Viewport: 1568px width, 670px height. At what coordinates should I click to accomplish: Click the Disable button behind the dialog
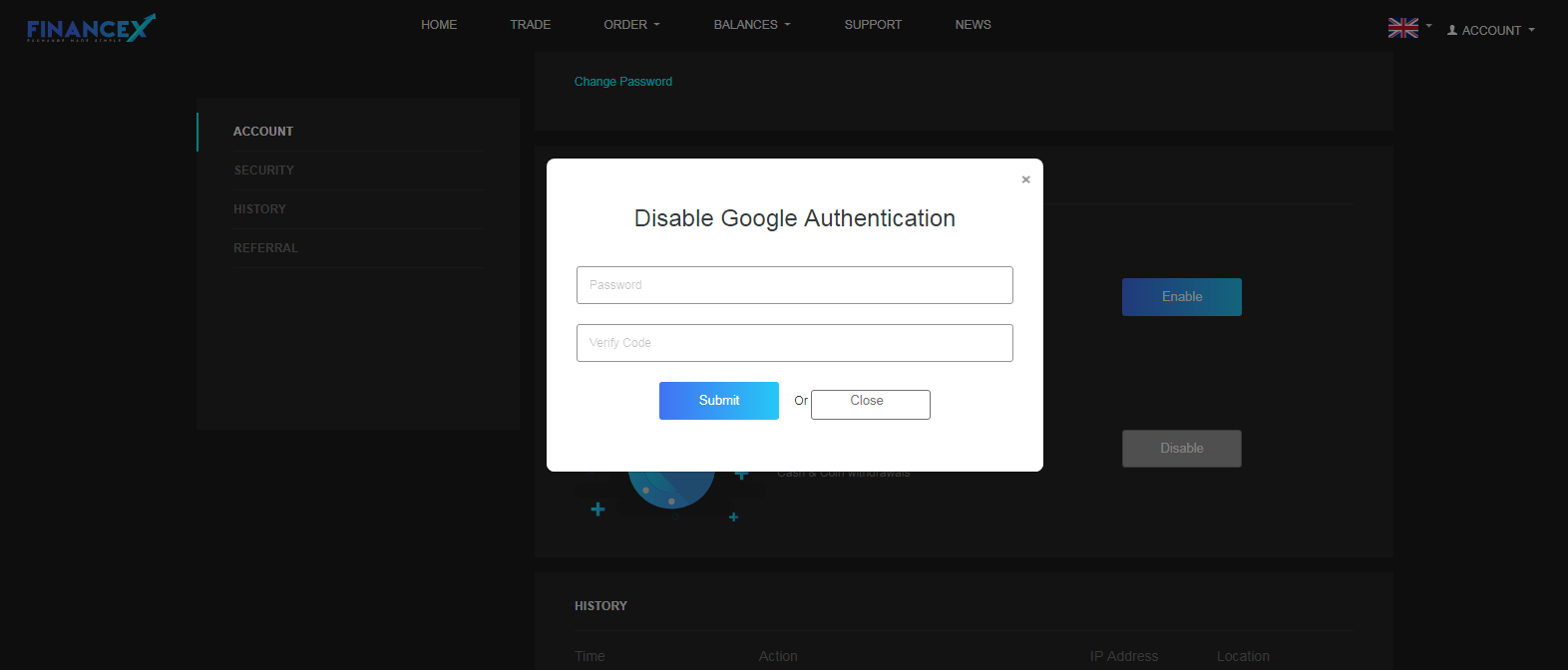point(1182,449)
